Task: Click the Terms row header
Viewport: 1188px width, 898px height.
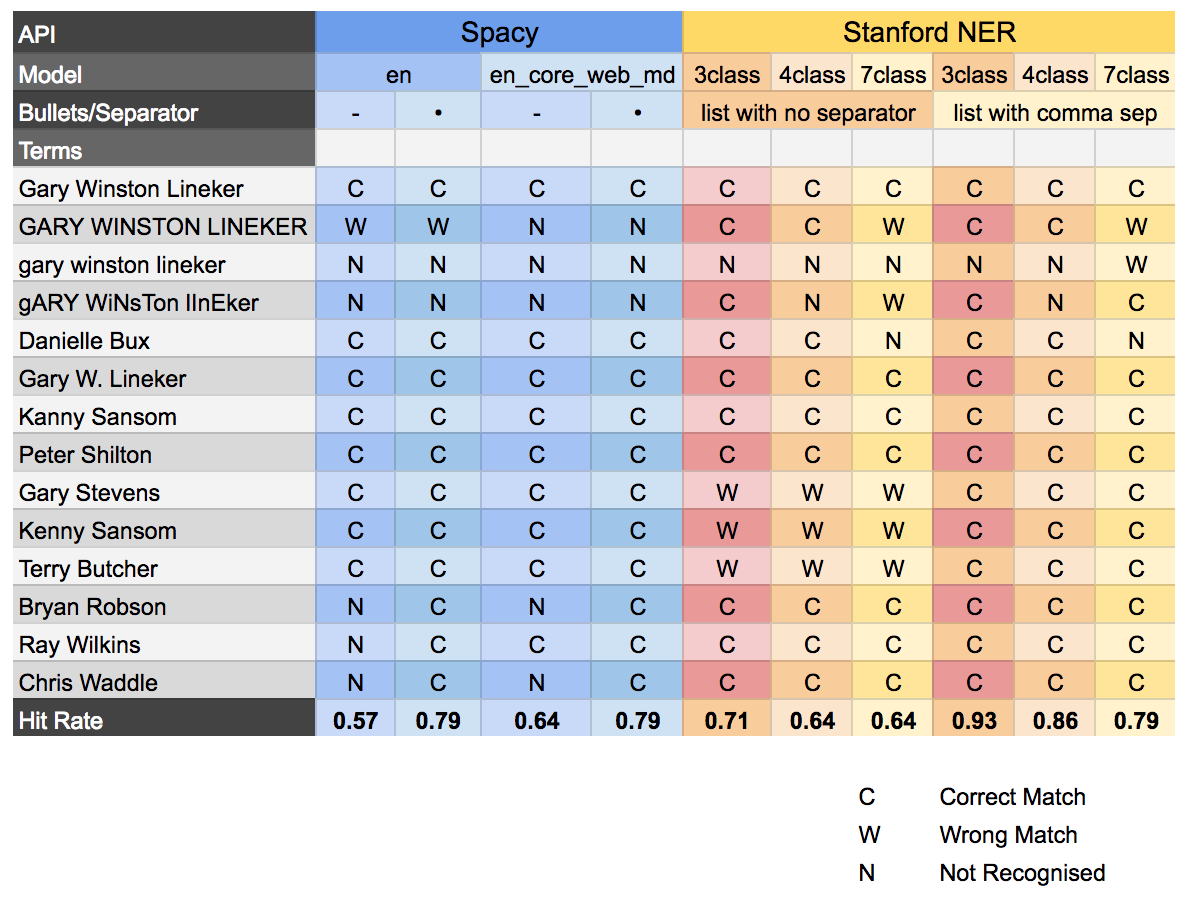Action: coord(164,150)
